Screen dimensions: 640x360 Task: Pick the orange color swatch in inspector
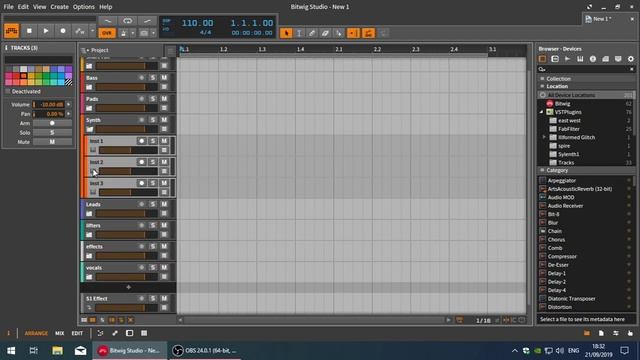pos(24,76)
